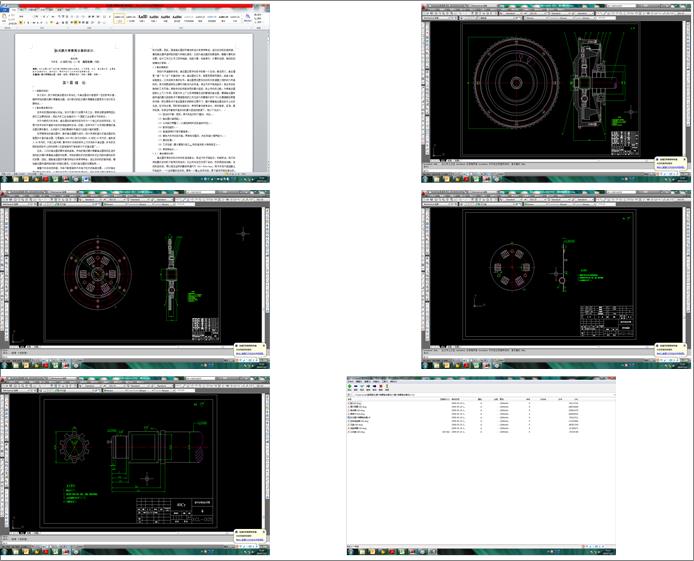Close the notification balloon in driven disc AutoCAD window
This screenshot has height=561, width=694.
pyautogui.click(x=264, y=346)
